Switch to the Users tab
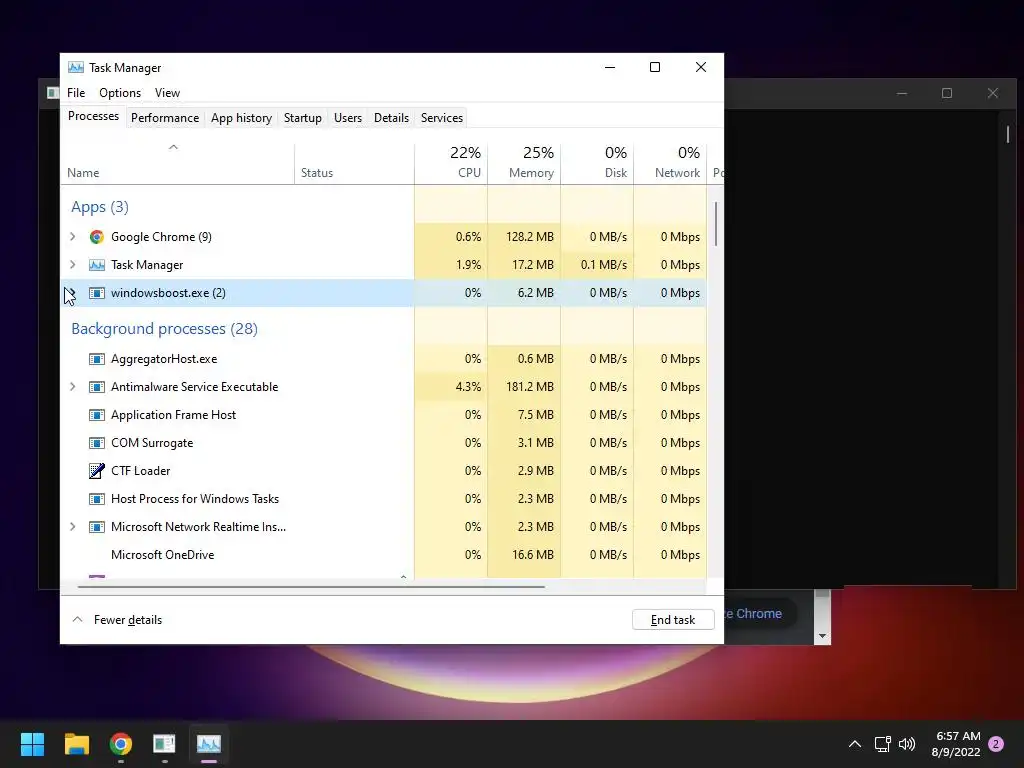Viewport: 1024px width, 768px height. click(348, 118)
